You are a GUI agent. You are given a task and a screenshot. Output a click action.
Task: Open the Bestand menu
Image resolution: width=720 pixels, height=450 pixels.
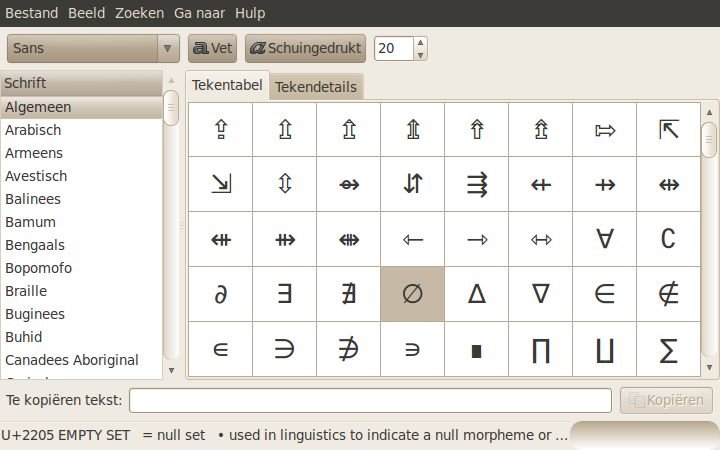pos(32,13)
